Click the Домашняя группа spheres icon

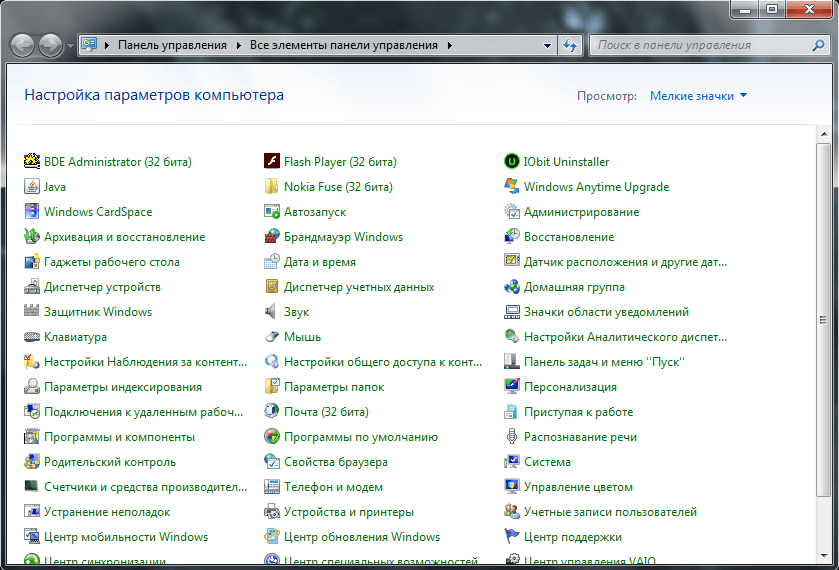[512, 287]
